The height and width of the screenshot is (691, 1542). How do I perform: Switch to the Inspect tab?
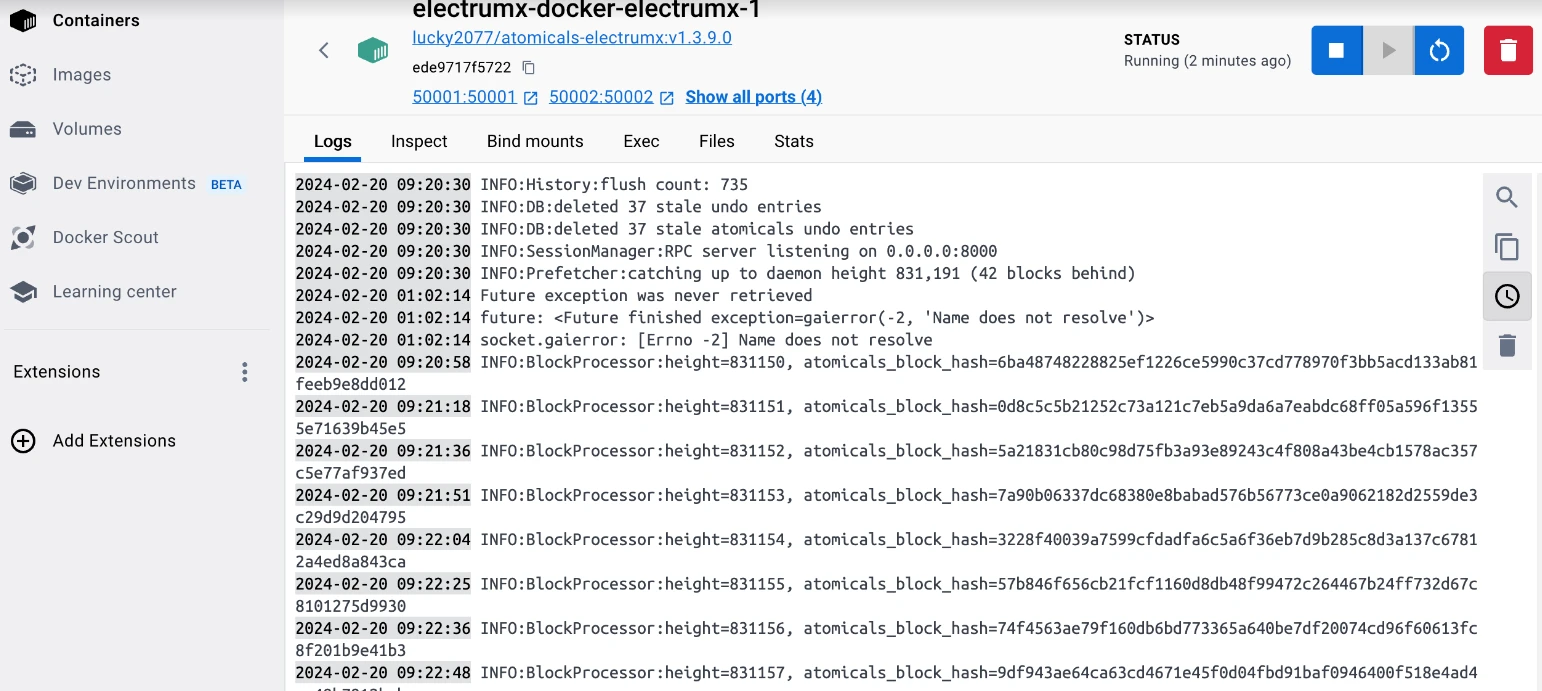click(419, 141)
